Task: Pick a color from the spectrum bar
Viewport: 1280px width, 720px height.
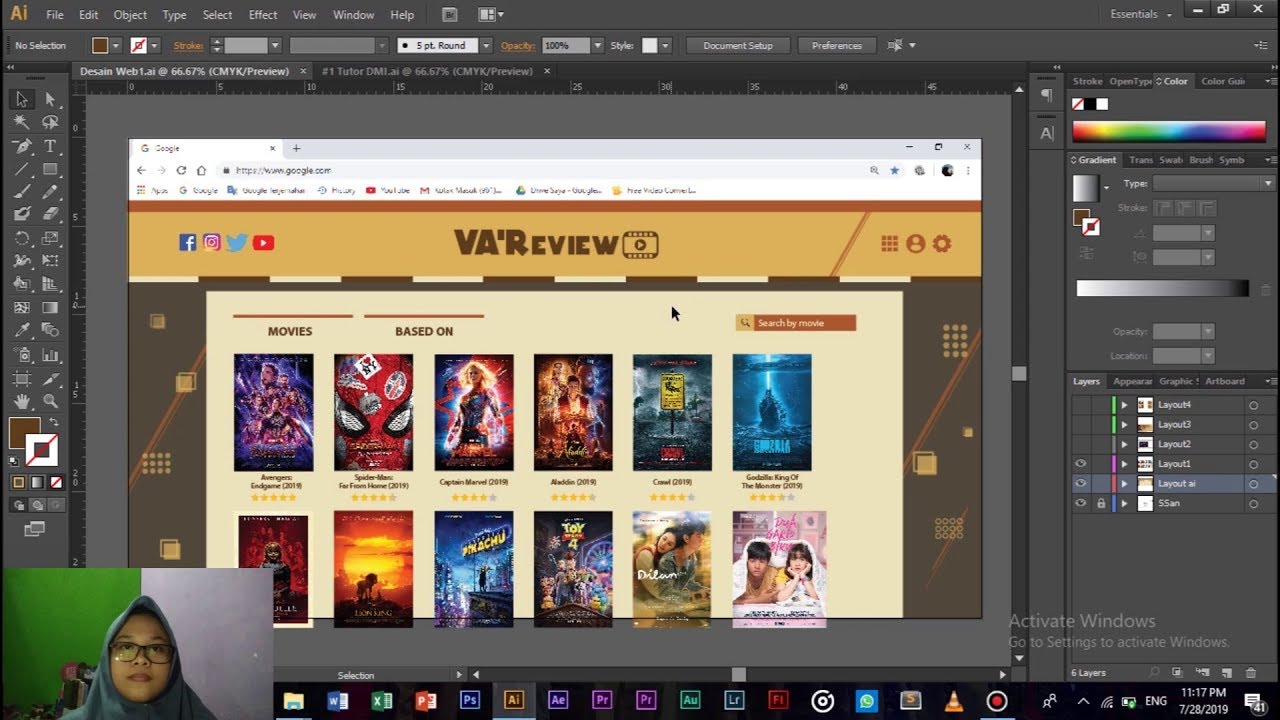Action: (1169, 131)
